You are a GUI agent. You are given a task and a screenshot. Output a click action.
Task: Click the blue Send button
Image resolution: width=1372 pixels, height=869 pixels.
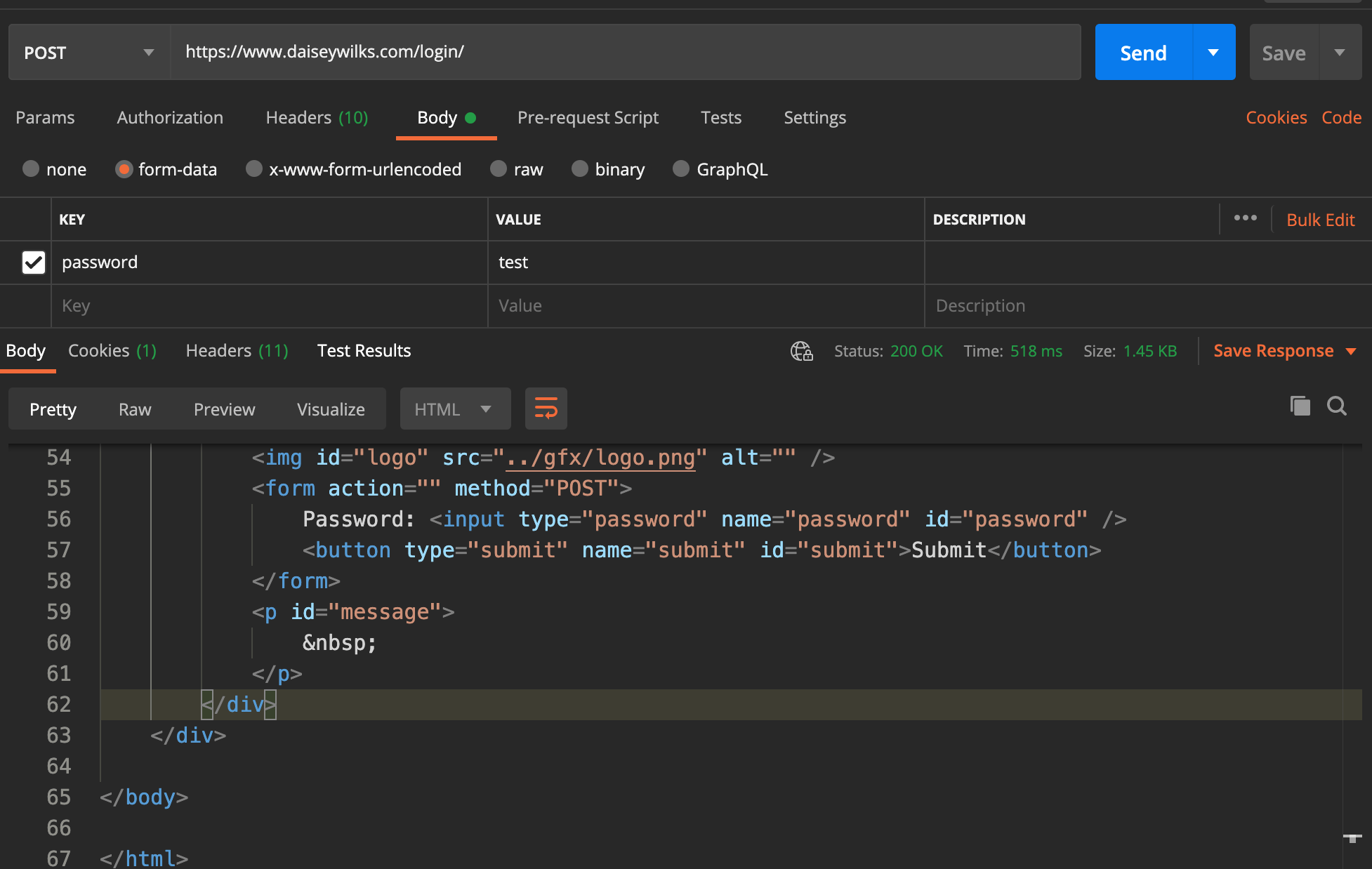[x=1143, y=53]
